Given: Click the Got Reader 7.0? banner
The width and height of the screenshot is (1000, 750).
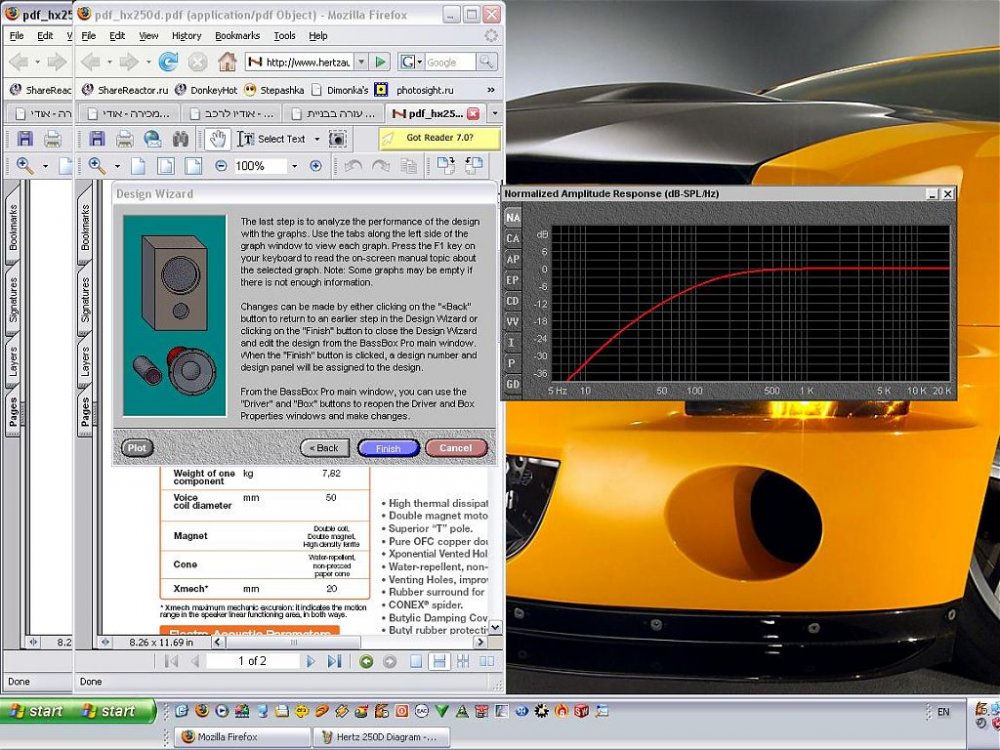Looking at the screenshot, I should (439, 138).
